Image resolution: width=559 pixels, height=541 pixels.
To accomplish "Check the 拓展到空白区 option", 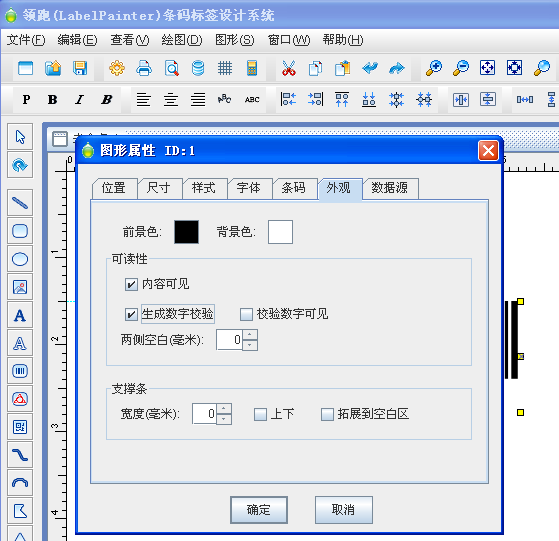I will pyautogui.click(x=327, y=414).
